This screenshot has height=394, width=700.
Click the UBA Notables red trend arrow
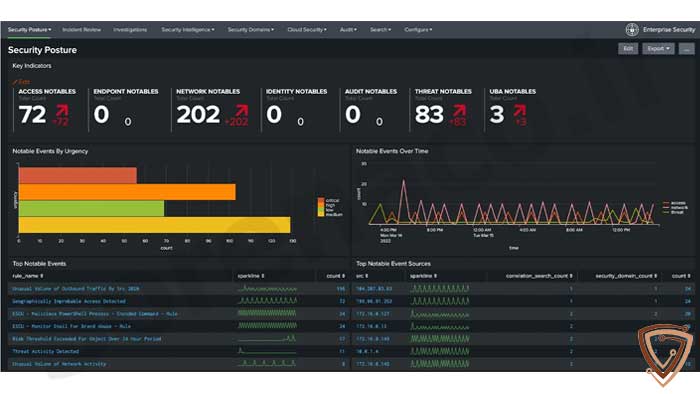point(520,110)
